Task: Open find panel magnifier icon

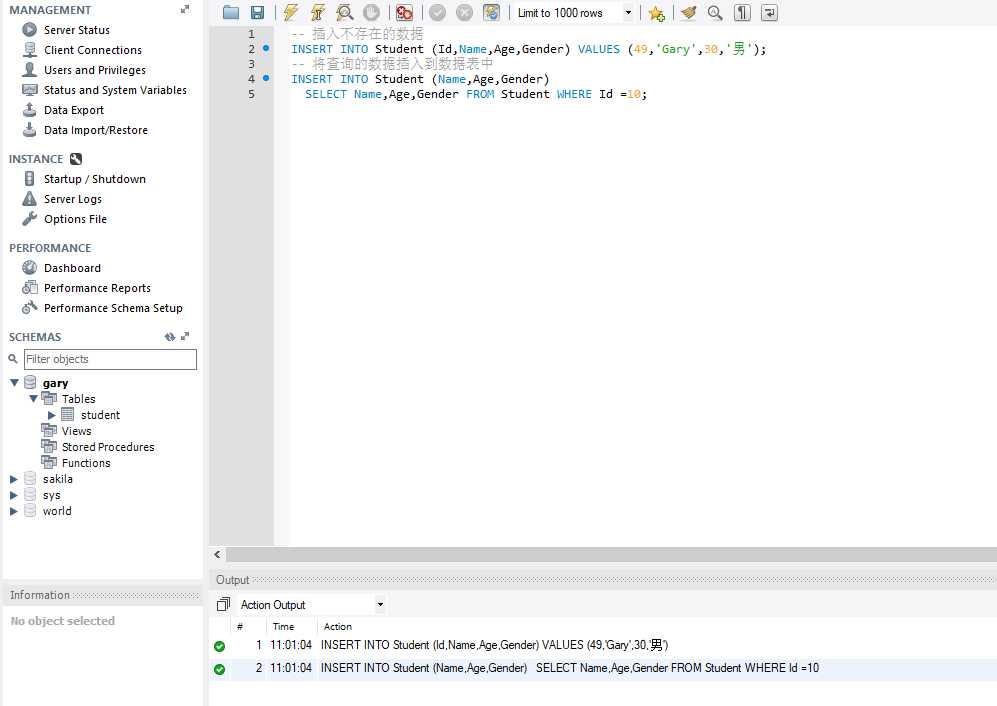Action: (715, 13)
